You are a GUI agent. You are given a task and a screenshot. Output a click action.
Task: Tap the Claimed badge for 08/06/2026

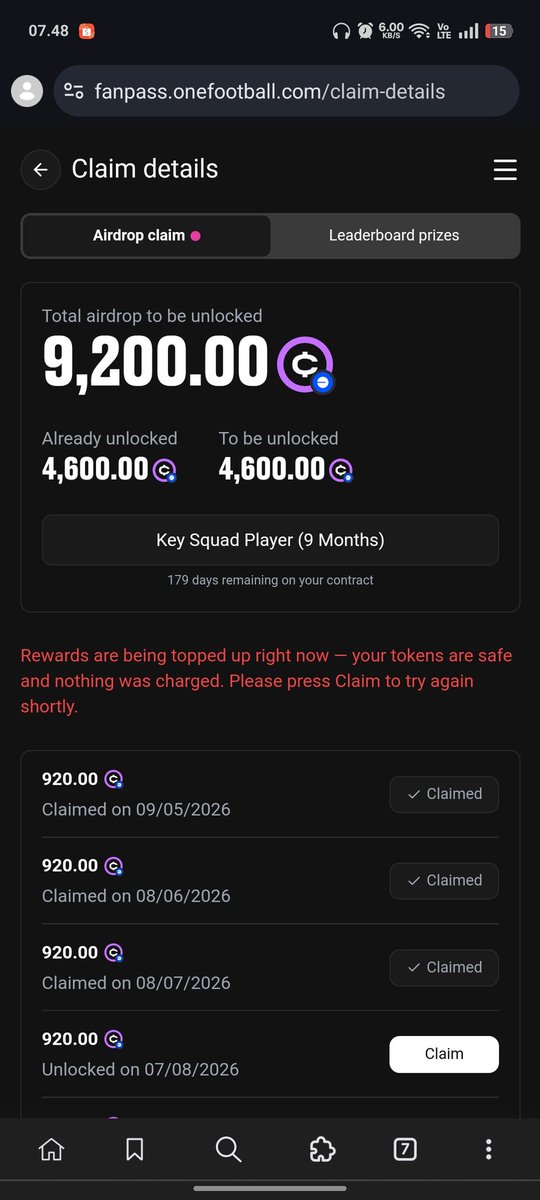[444, 881]
